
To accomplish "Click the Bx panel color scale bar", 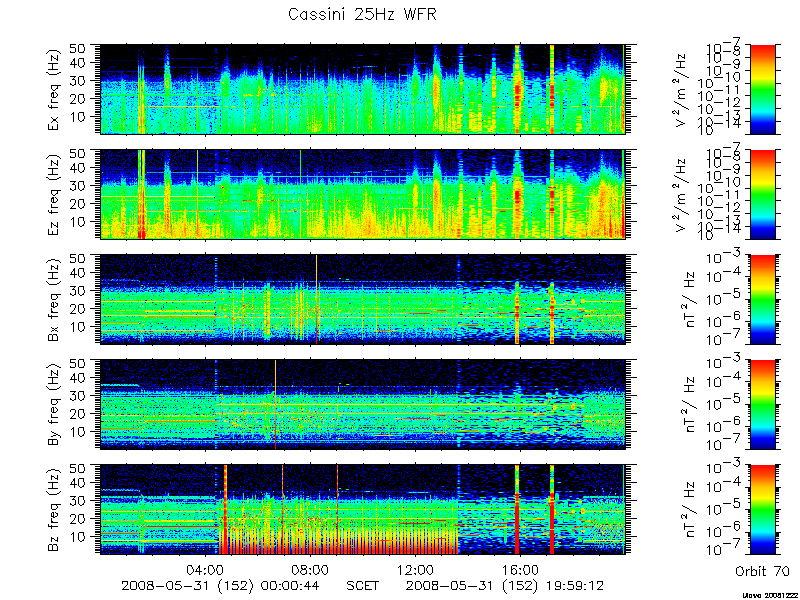I will (763, 299).
